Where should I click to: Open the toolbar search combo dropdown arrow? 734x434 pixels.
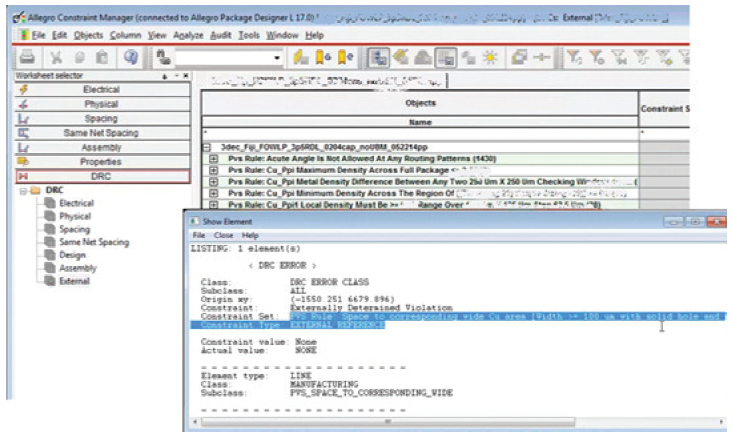[x=277, y=58]
